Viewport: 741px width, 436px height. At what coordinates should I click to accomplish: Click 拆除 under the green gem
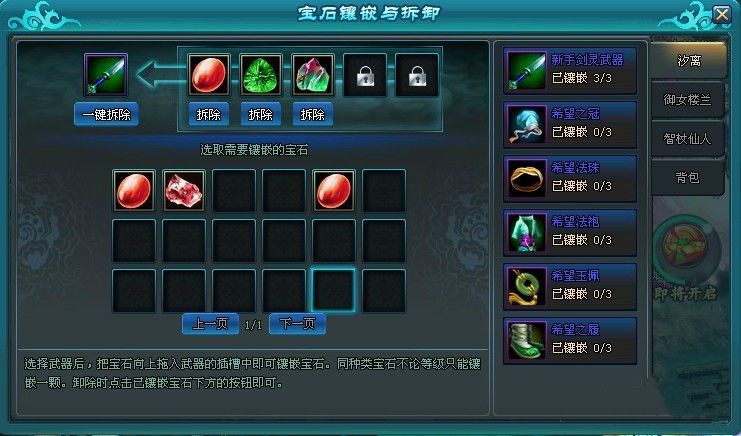point(261,114)
